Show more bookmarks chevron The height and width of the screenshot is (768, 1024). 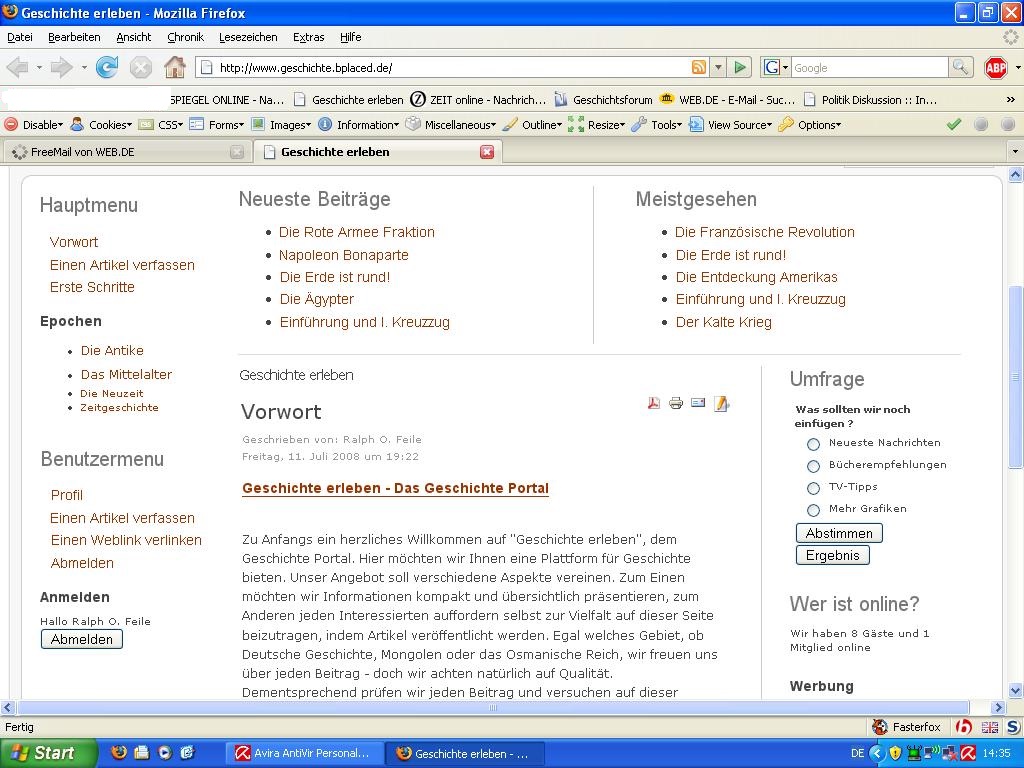click(x=1010, y=100)
